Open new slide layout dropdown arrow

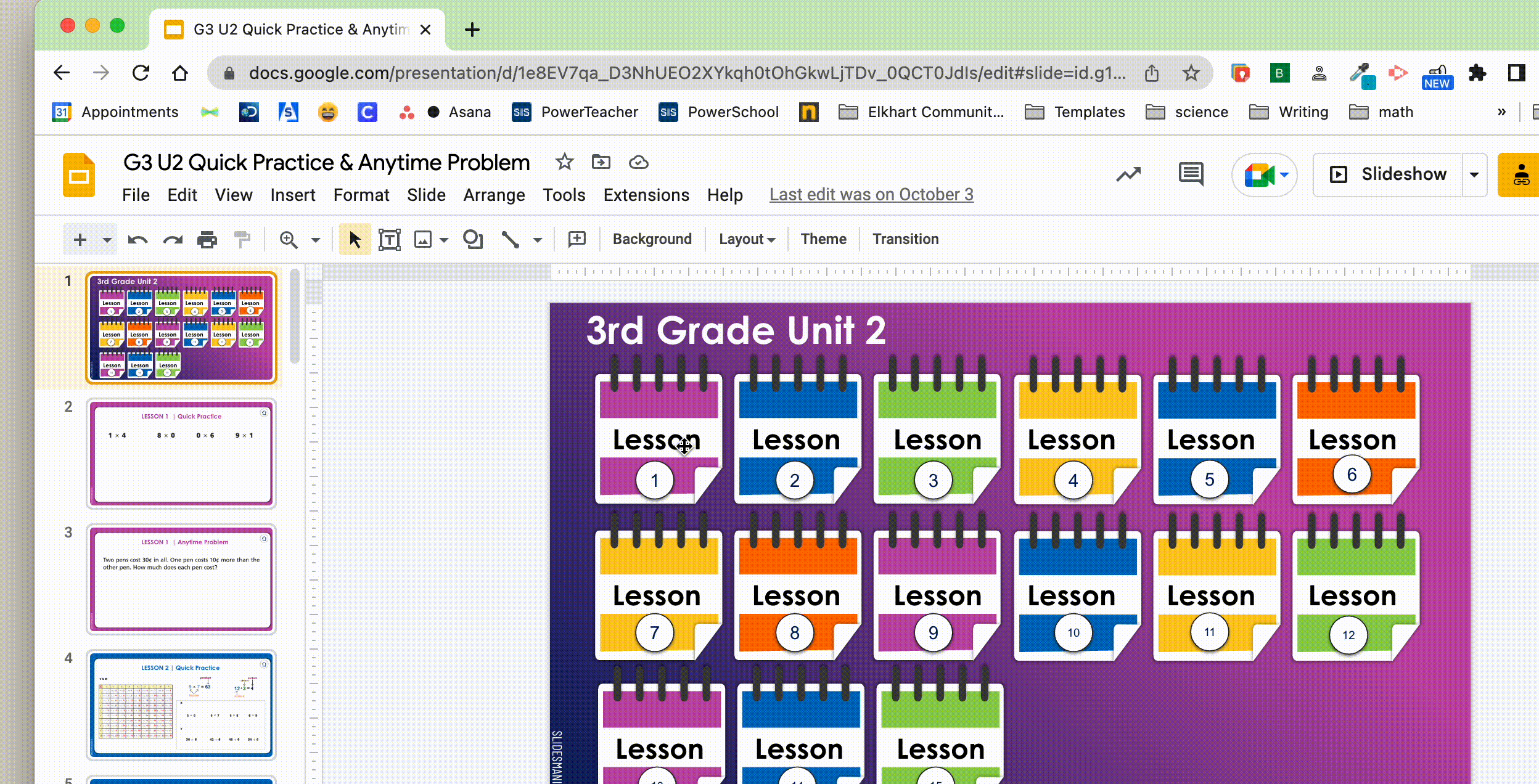click(x=107, y=239)
